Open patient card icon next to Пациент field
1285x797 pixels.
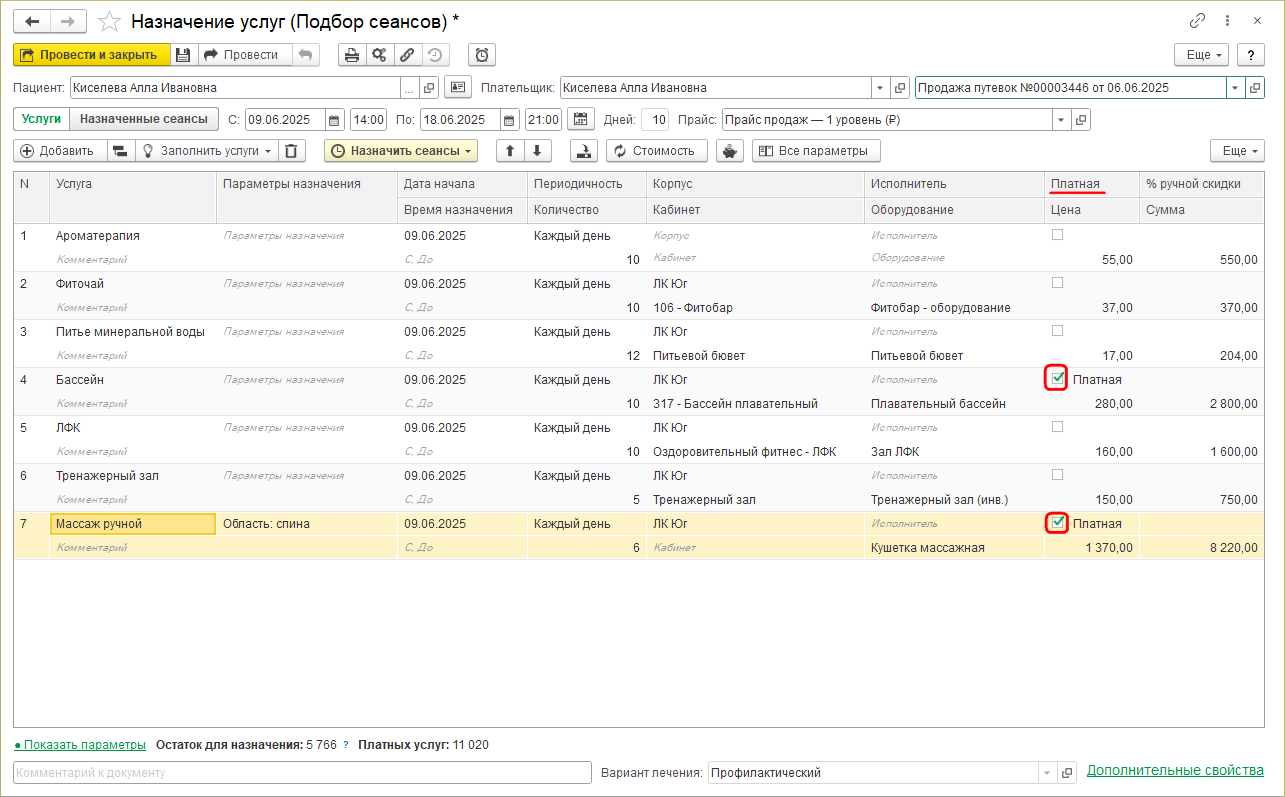tap(457, 88)
